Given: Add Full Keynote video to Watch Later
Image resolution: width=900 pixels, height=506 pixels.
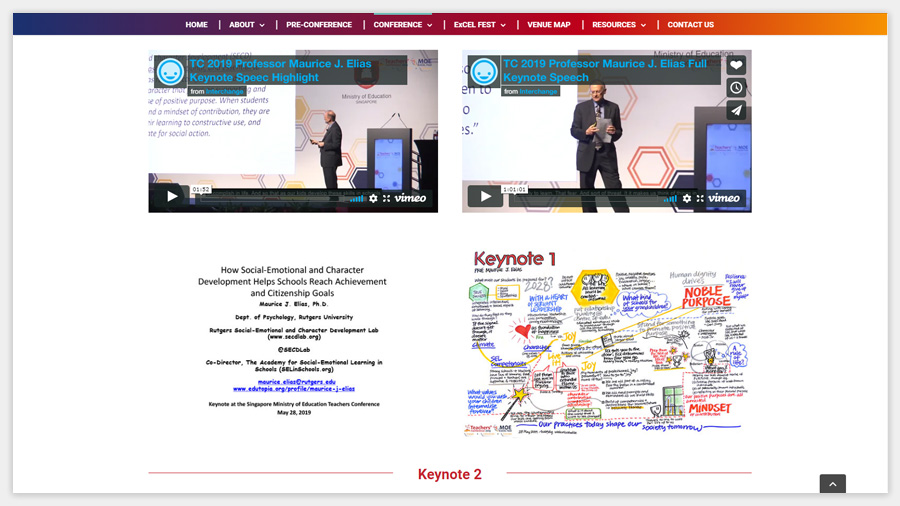Looking at the screenshot, I should [x=736, y=88].
